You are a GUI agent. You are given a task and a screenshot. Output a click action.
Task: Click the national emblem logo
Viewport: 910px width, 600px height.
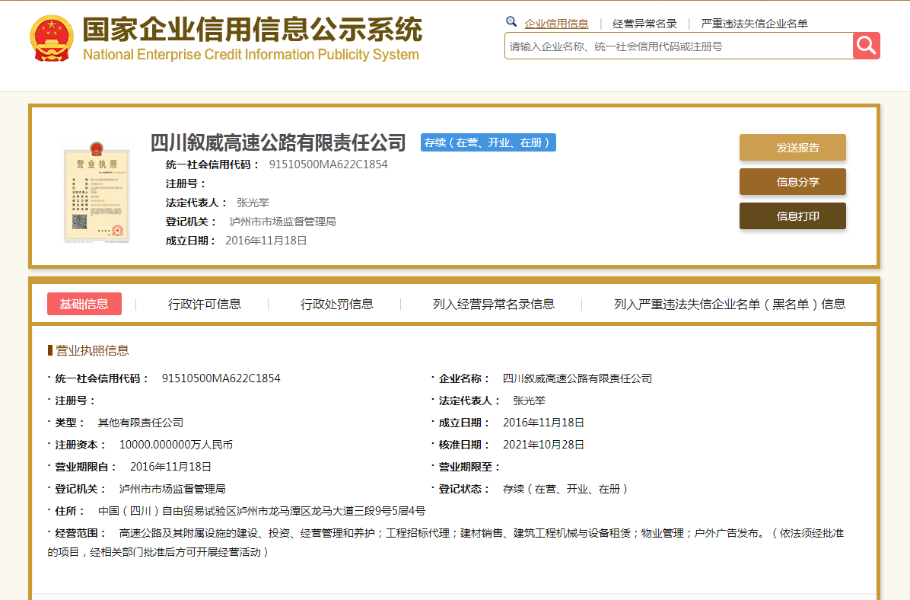pyautogui.click(x=52, y=40)
